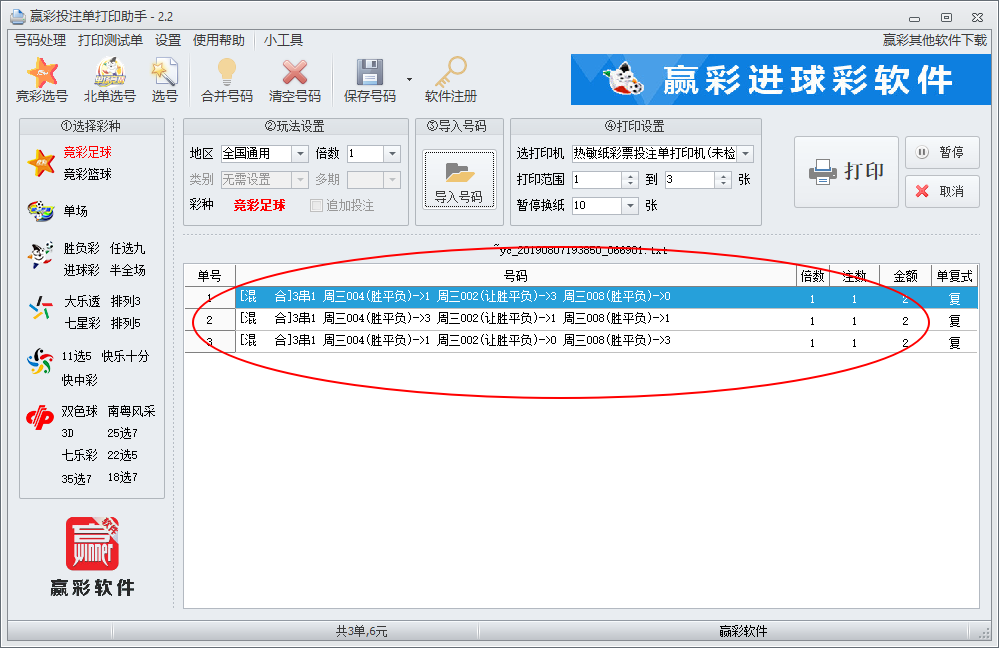Open 软件注册 key icon
The image size is (999, 648).
450,80
